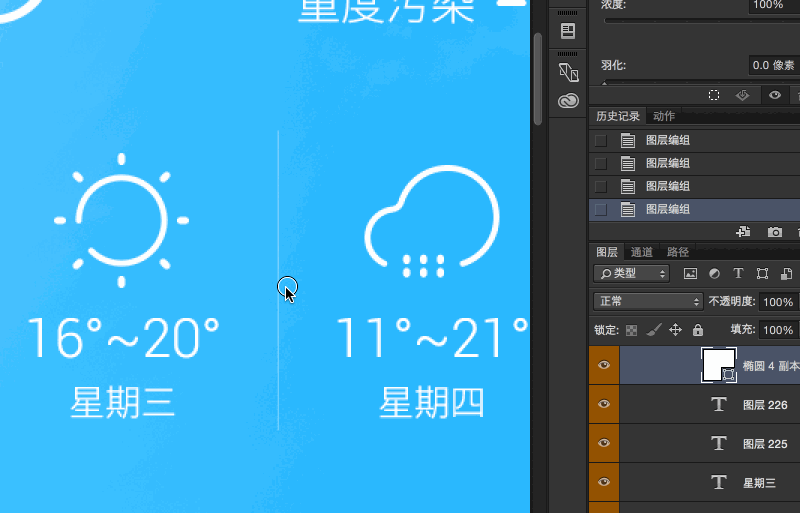800x513 pixels.
Task: Select the 图层 226 text layer
Action: [710, 404]
